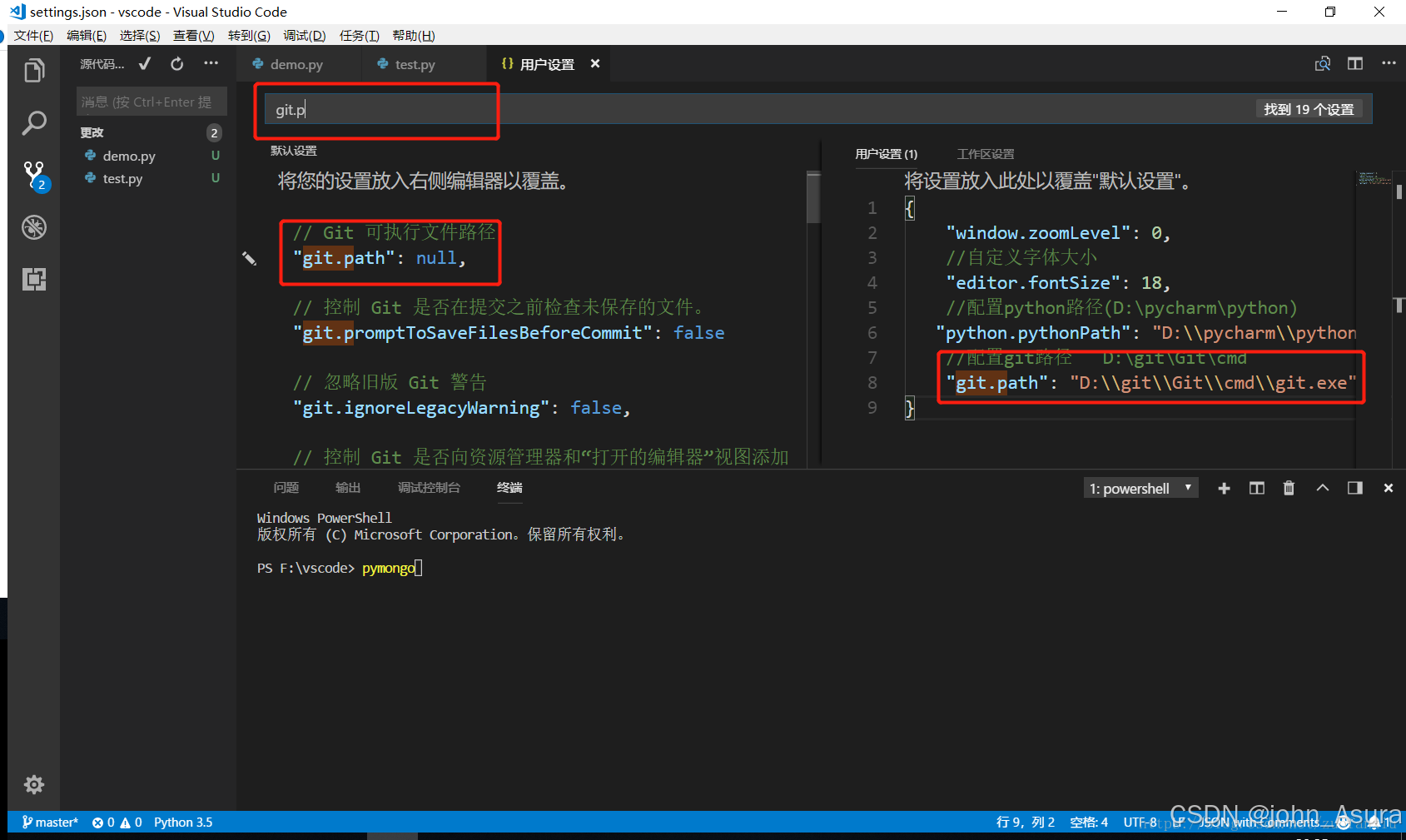Select the 终端 panel tab

pos(509,488)
